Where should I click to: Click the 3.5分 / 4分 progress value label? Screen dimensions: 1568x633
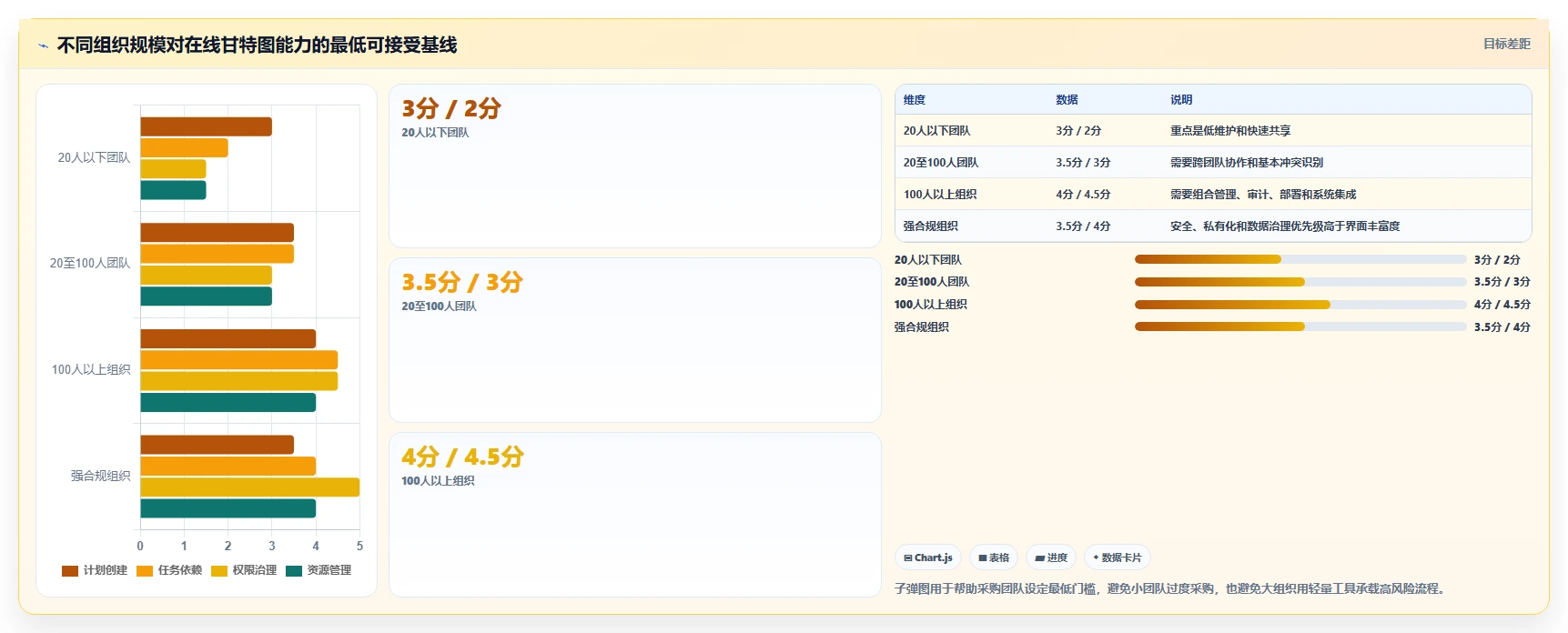(x=1502, y=327)
